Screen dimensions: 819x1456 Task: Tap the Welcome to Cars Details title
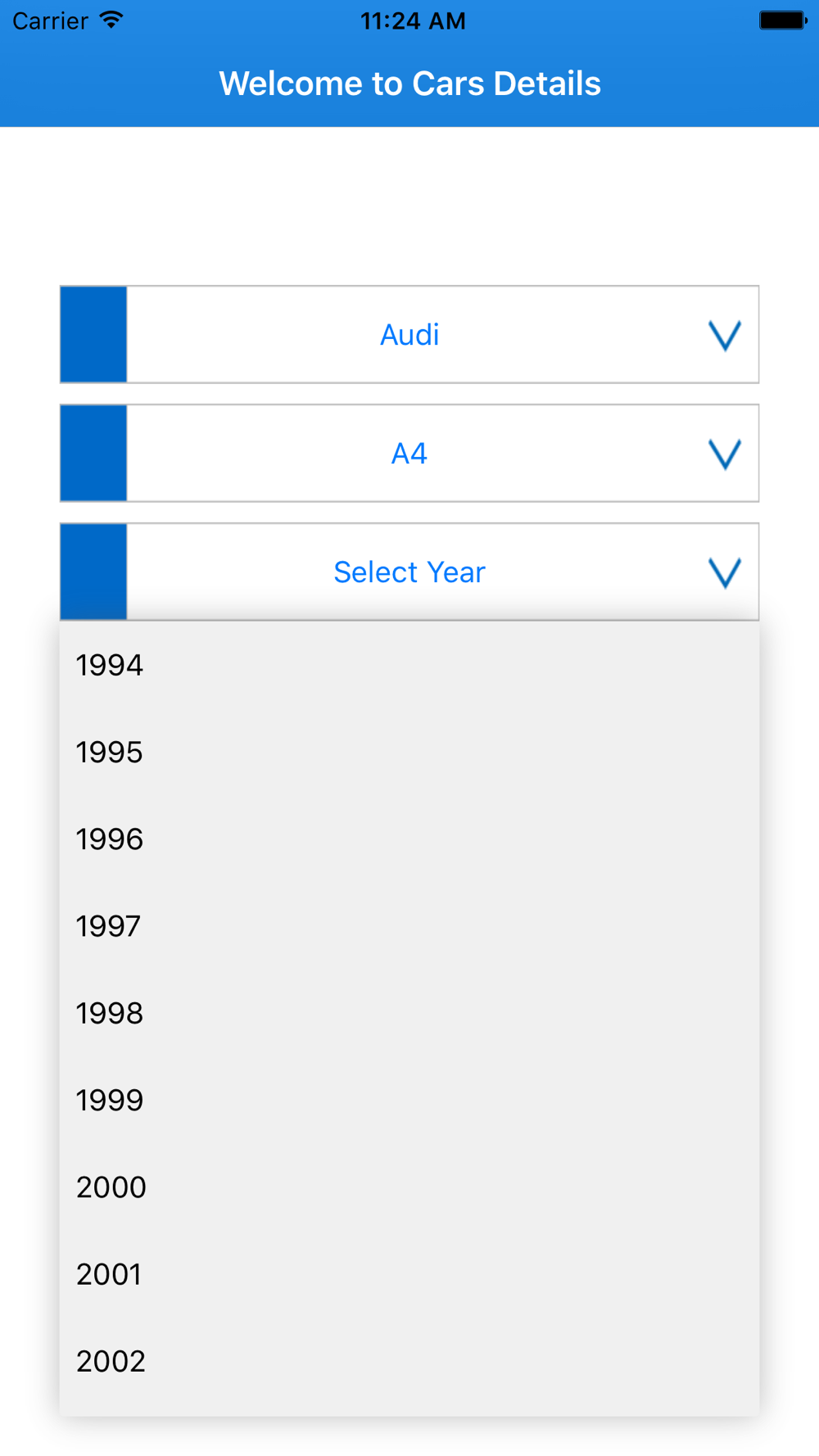pyautogui.click(x=409, y=84)
